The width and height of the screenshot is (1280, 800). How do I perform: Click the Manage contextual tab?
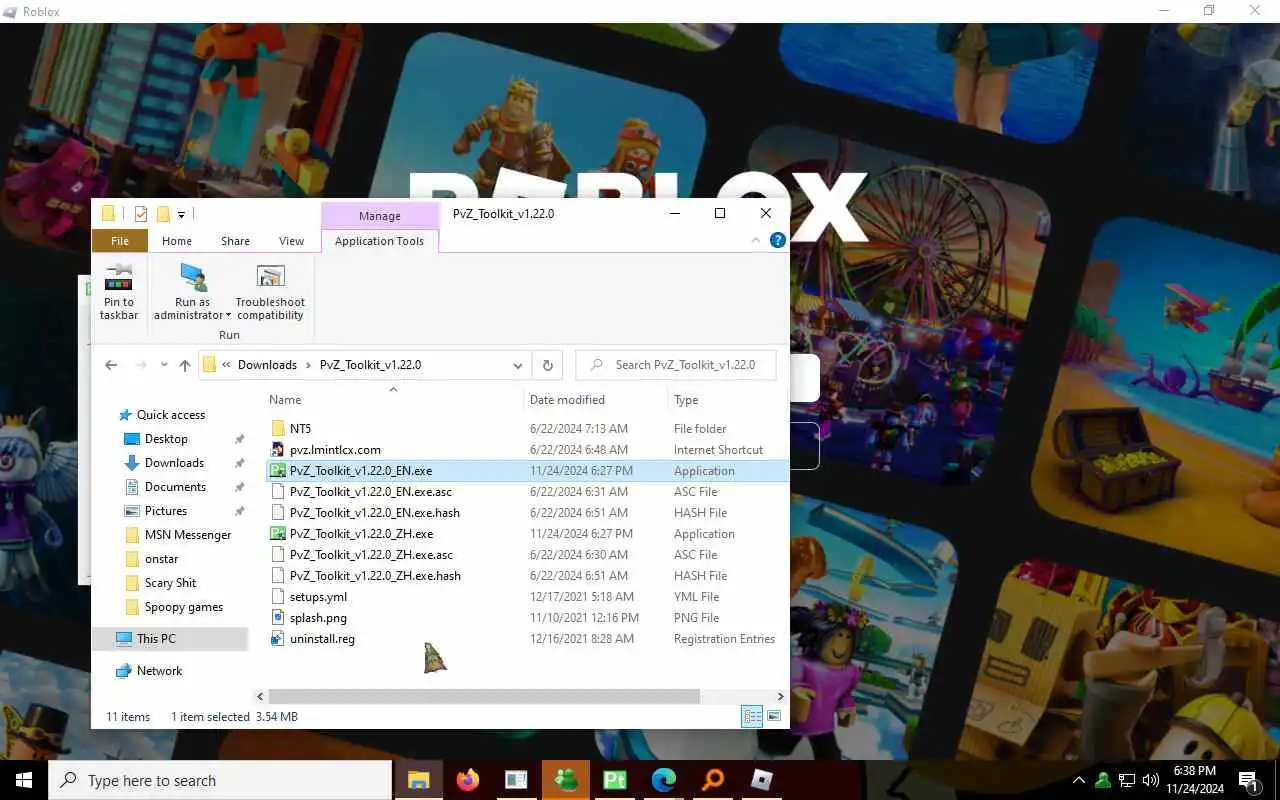[380, 216]
